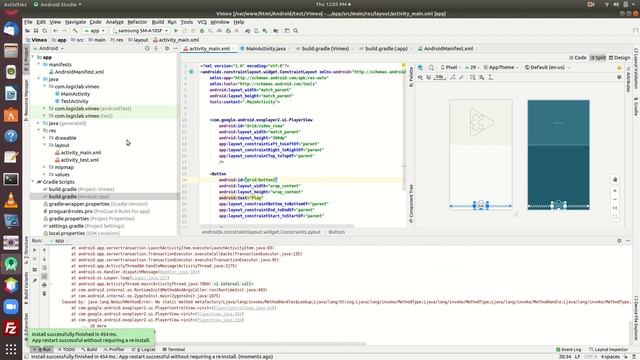640x360 pixels.
Task: Open the Android project view dropdown
Action: click(x=48, y=48)
